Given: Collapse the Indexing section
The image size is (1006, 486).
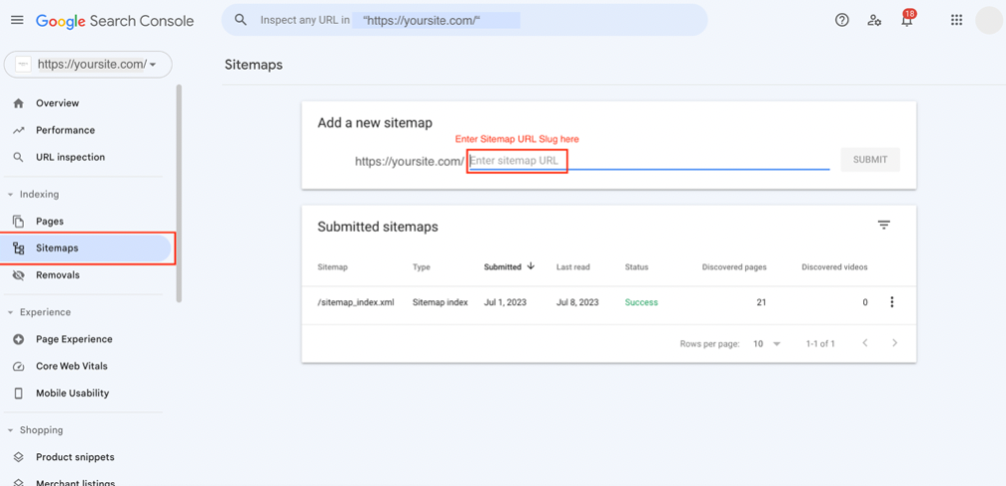Looking at the screenshot, I should click(11, 194).
